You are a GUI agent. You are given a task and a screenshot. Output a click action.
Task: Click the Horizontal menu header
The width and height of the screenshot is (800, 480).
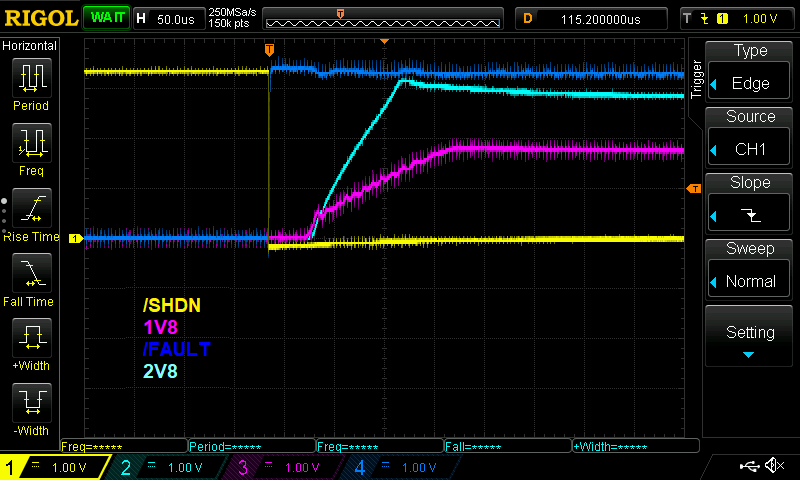click(x=29, y=46)
